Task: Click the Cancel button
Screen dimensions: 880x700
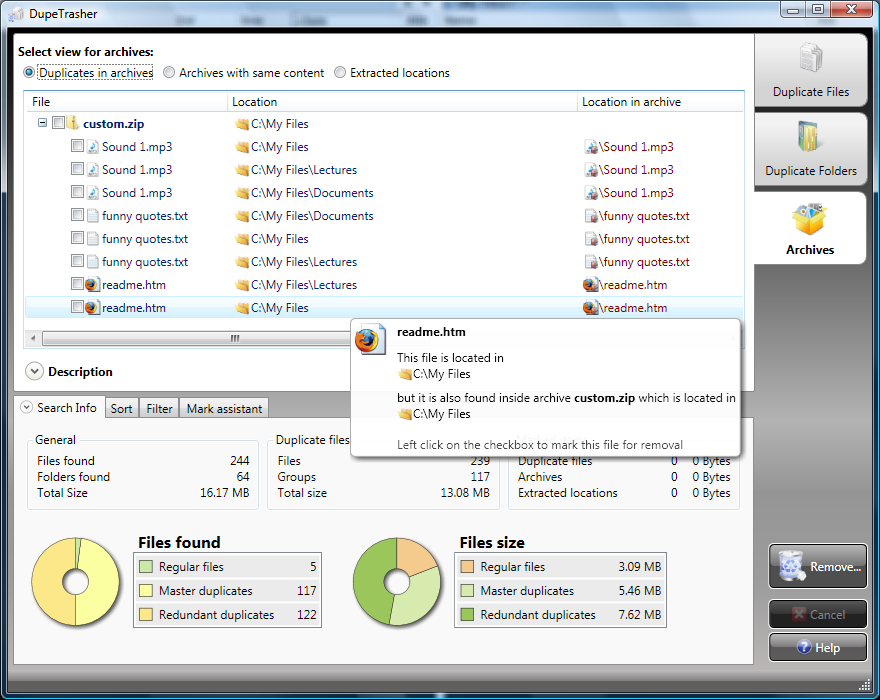Action: pyautogui.click(x=818, y=615)
